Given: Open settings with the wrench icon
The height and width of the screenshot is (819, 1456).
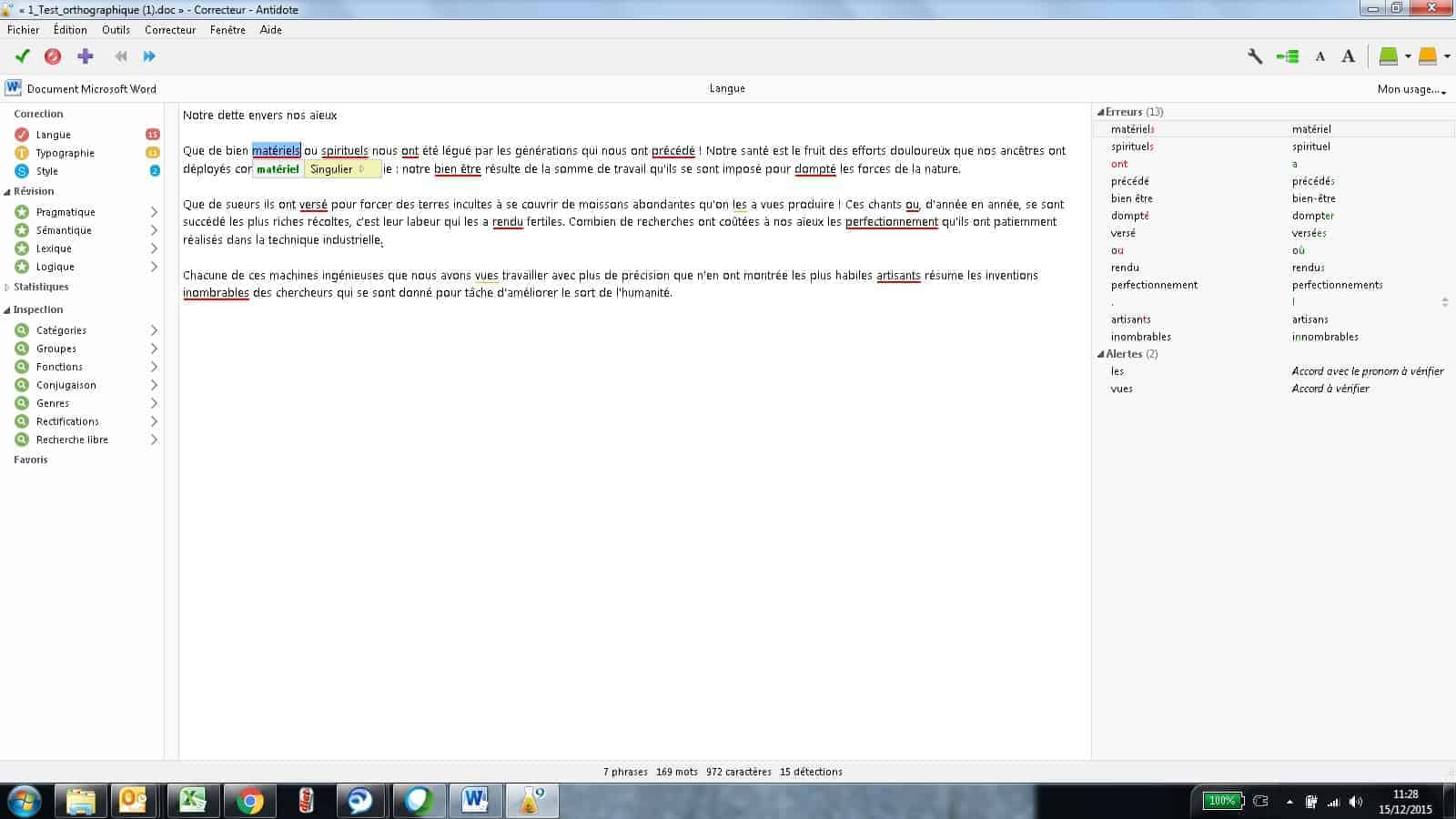Looking at the screenshot, I should [1255, 56].
